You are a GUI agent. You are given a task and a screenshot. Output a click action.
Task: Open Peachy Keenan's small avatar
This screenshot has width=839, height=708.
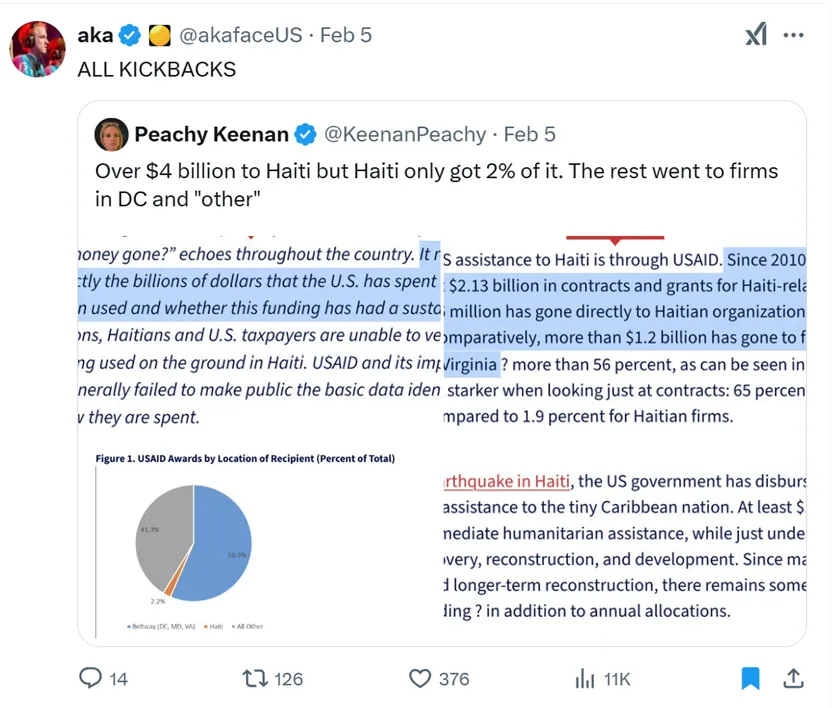point(111,135)
